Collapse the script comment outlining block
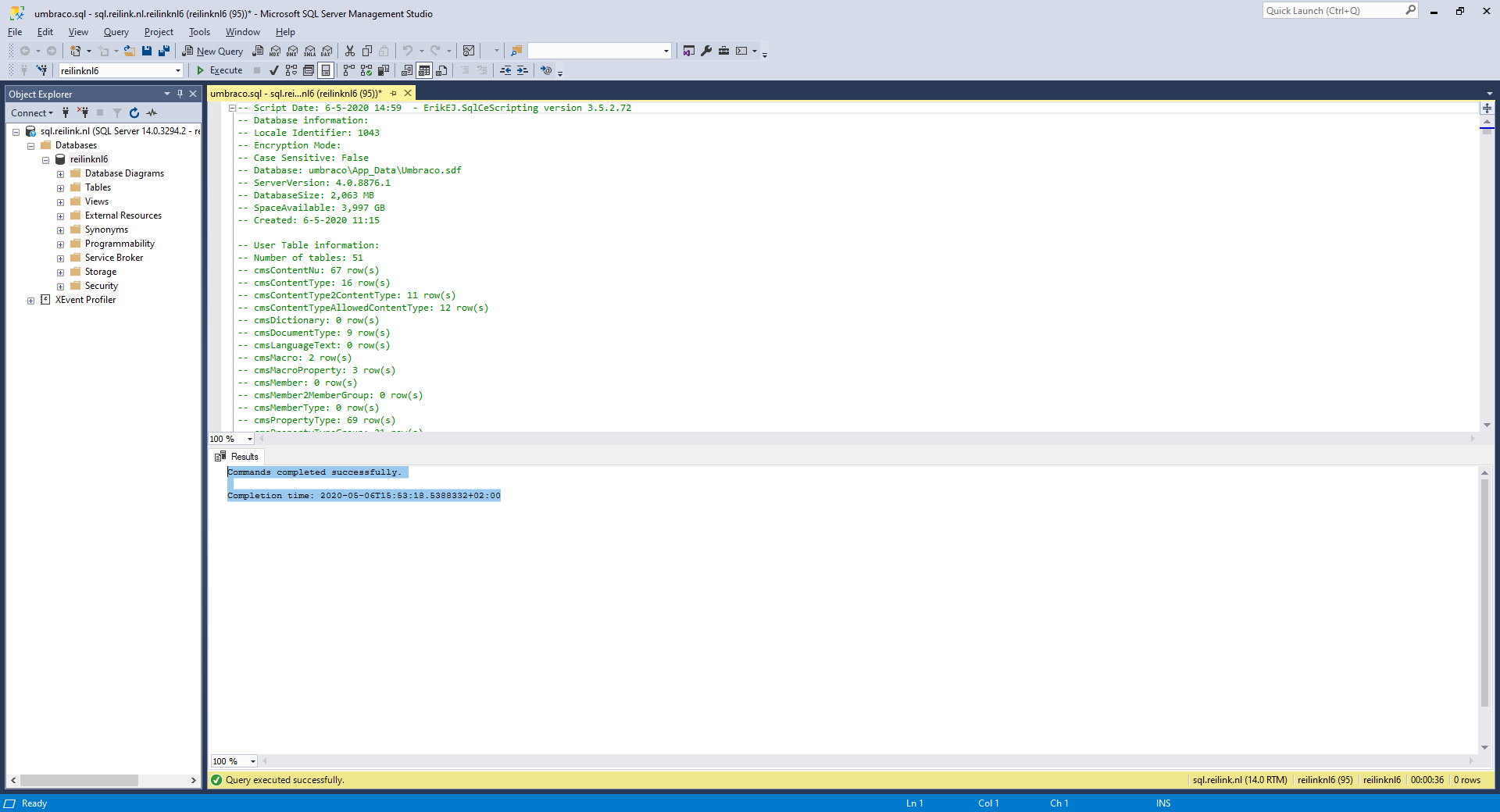 coord(232,109)
